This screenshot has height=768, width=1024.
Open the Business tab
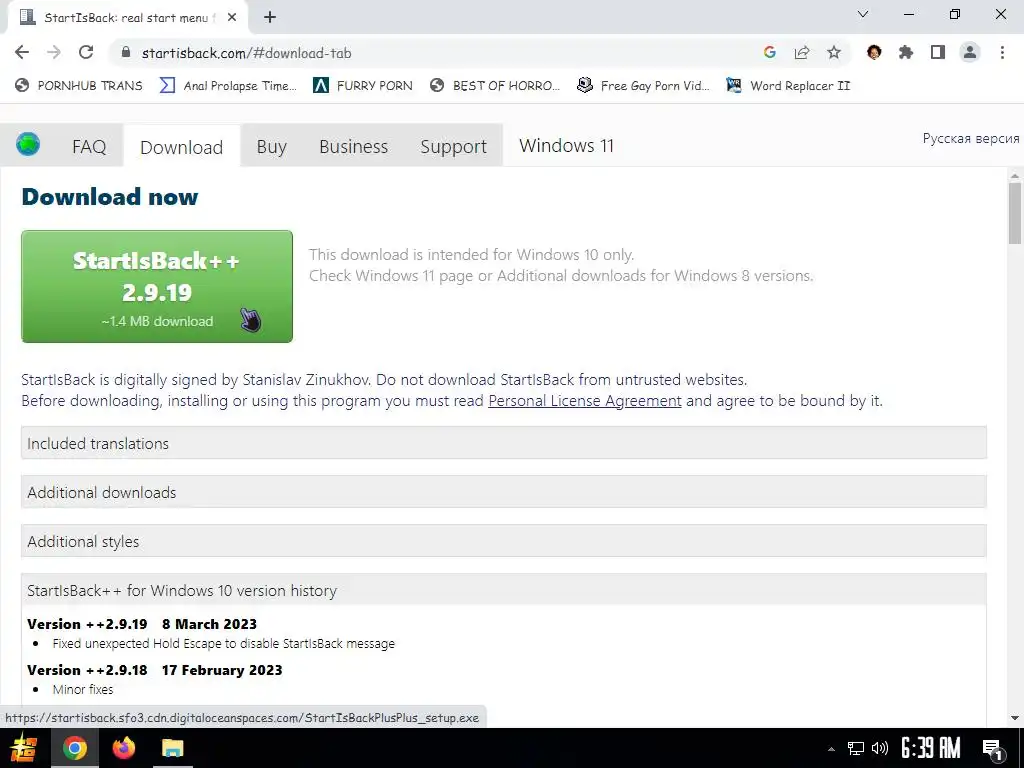tap(353, 146)
